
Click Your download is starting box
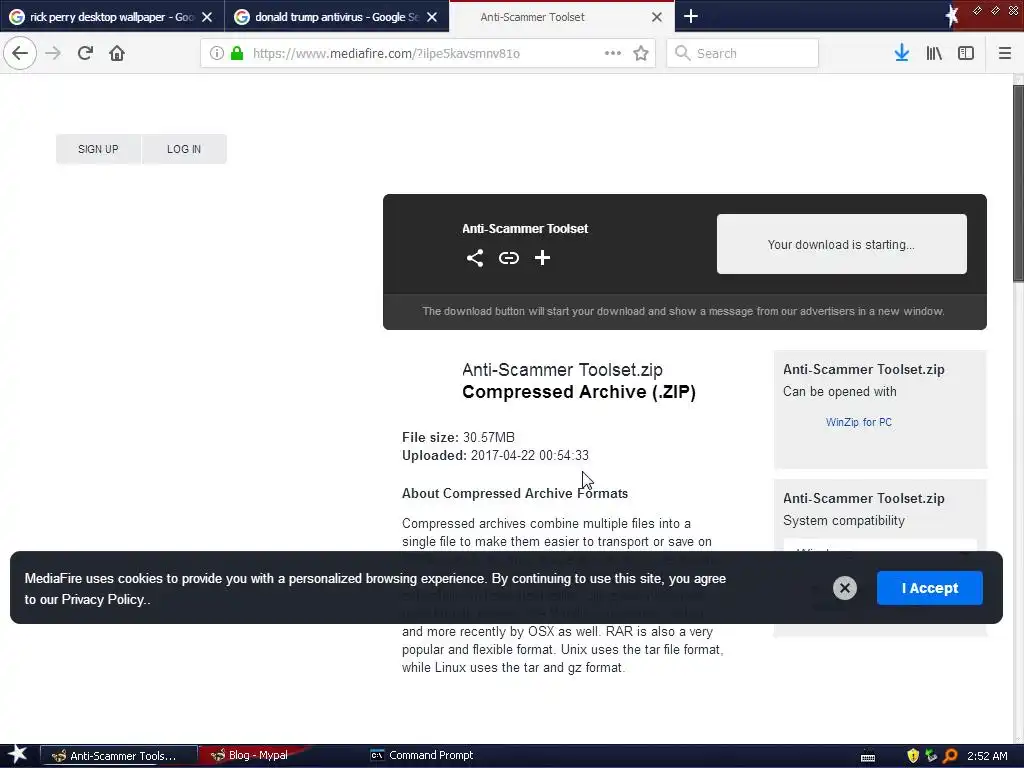[841, 244]
